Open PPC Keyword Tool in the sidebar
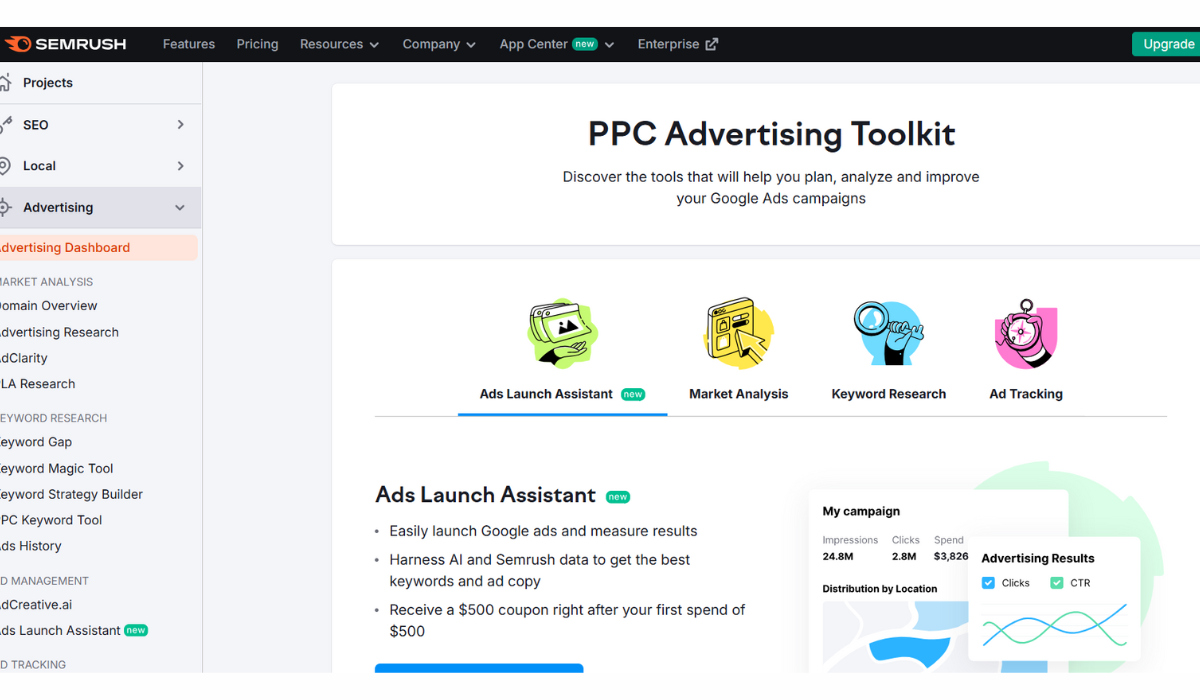The image size is (1200, 700). coord(51,520)
